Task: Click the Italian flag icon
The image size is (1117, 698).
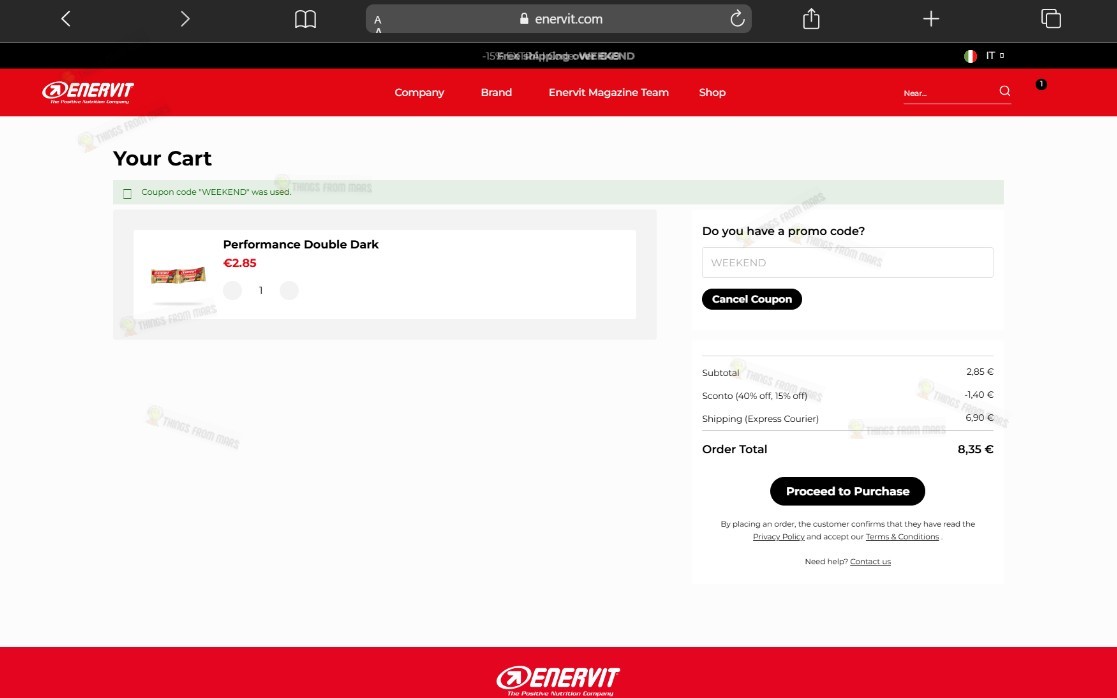Action: point(970,56)
